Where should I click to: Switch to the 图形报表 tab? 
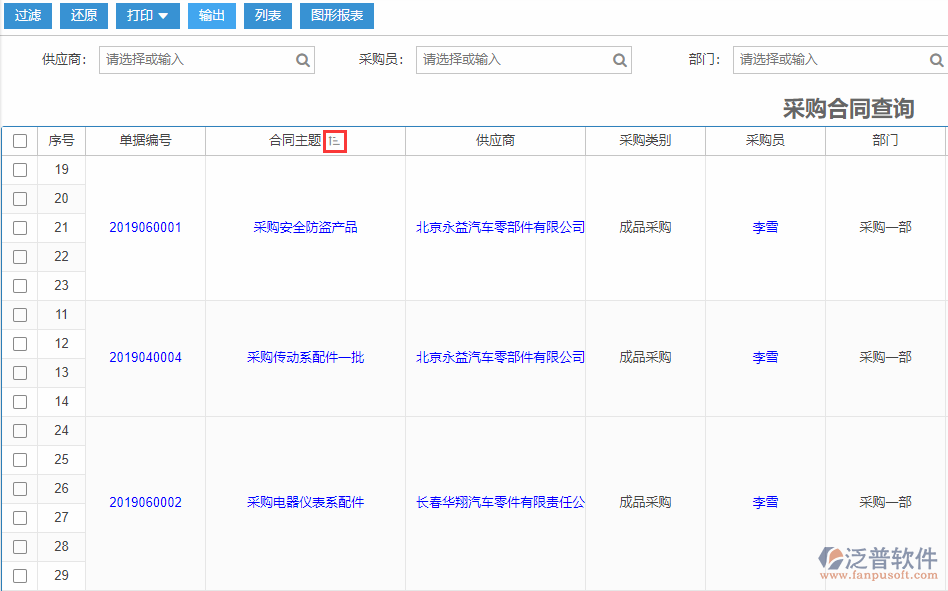coord(336,16)
